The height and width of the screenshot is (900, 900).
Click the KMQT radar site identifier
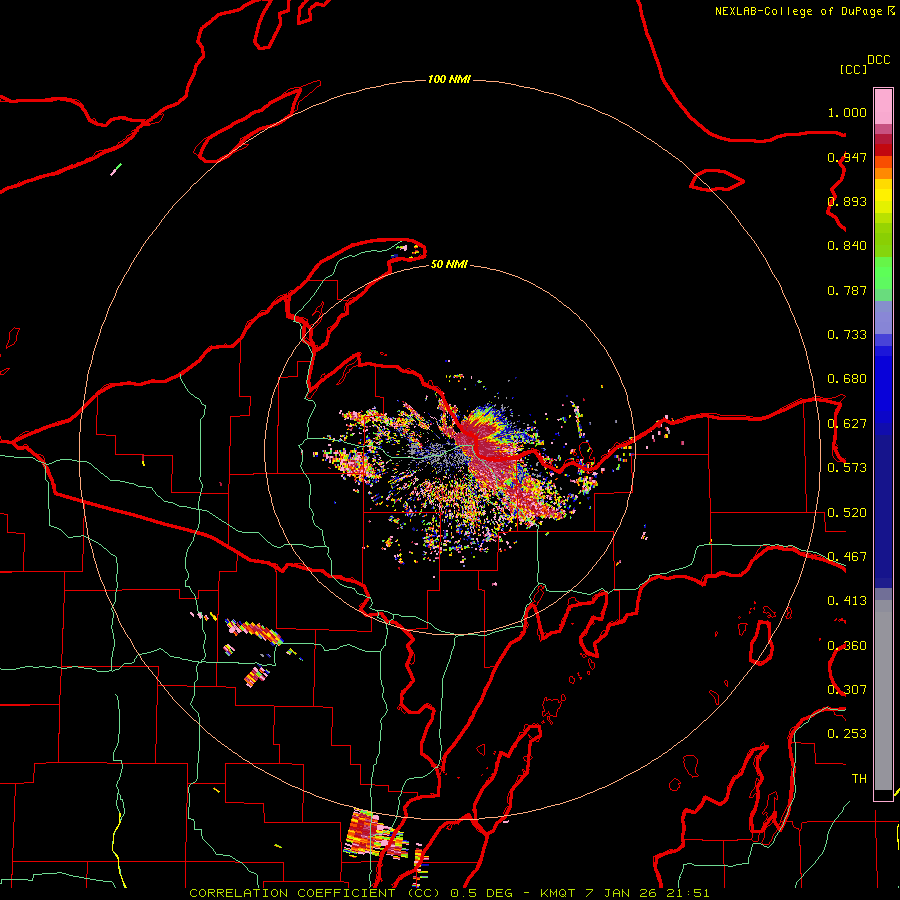tap(557, 893)
